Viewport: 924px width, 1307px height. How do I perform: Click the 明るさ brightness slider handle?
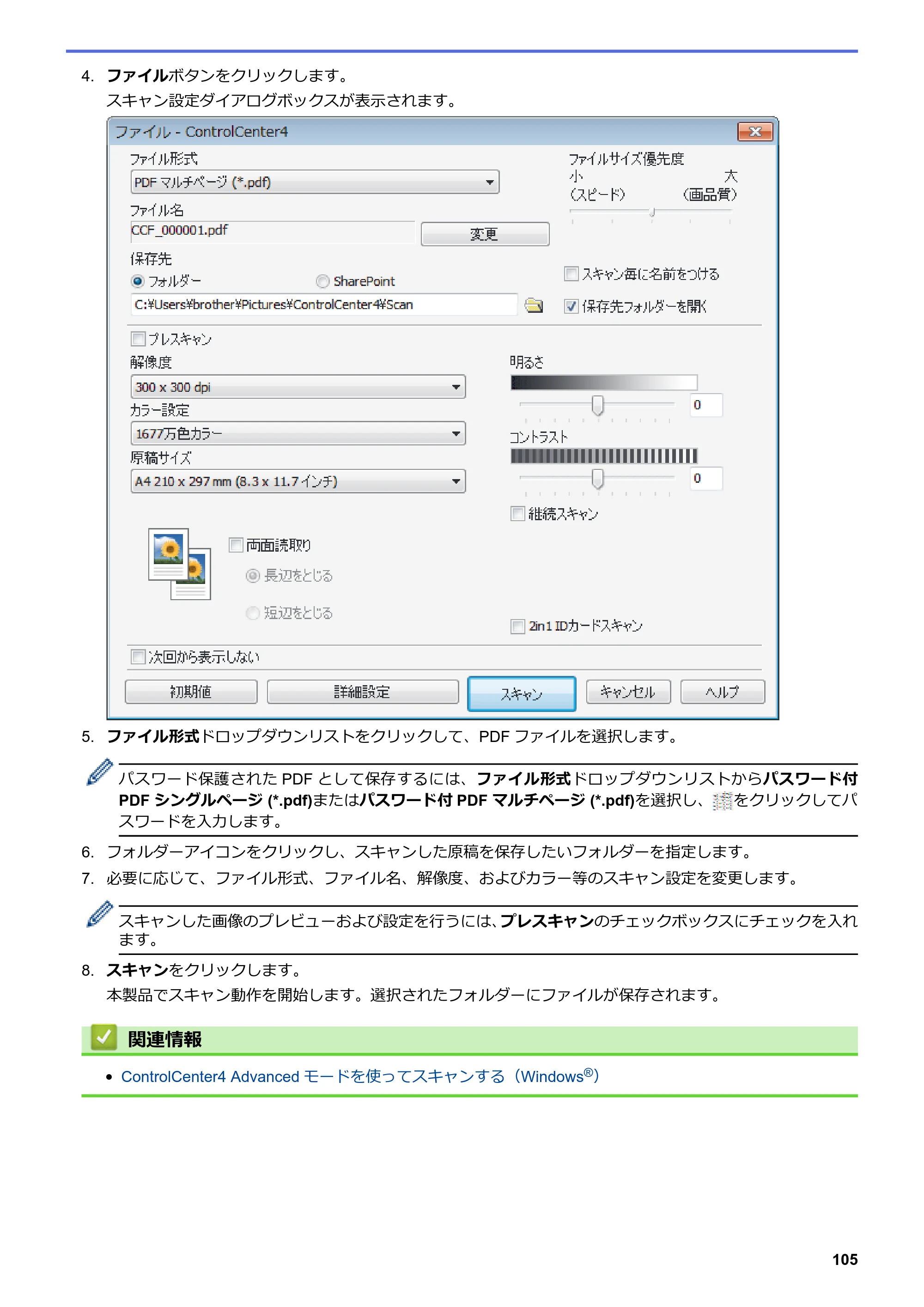(597, 405)
